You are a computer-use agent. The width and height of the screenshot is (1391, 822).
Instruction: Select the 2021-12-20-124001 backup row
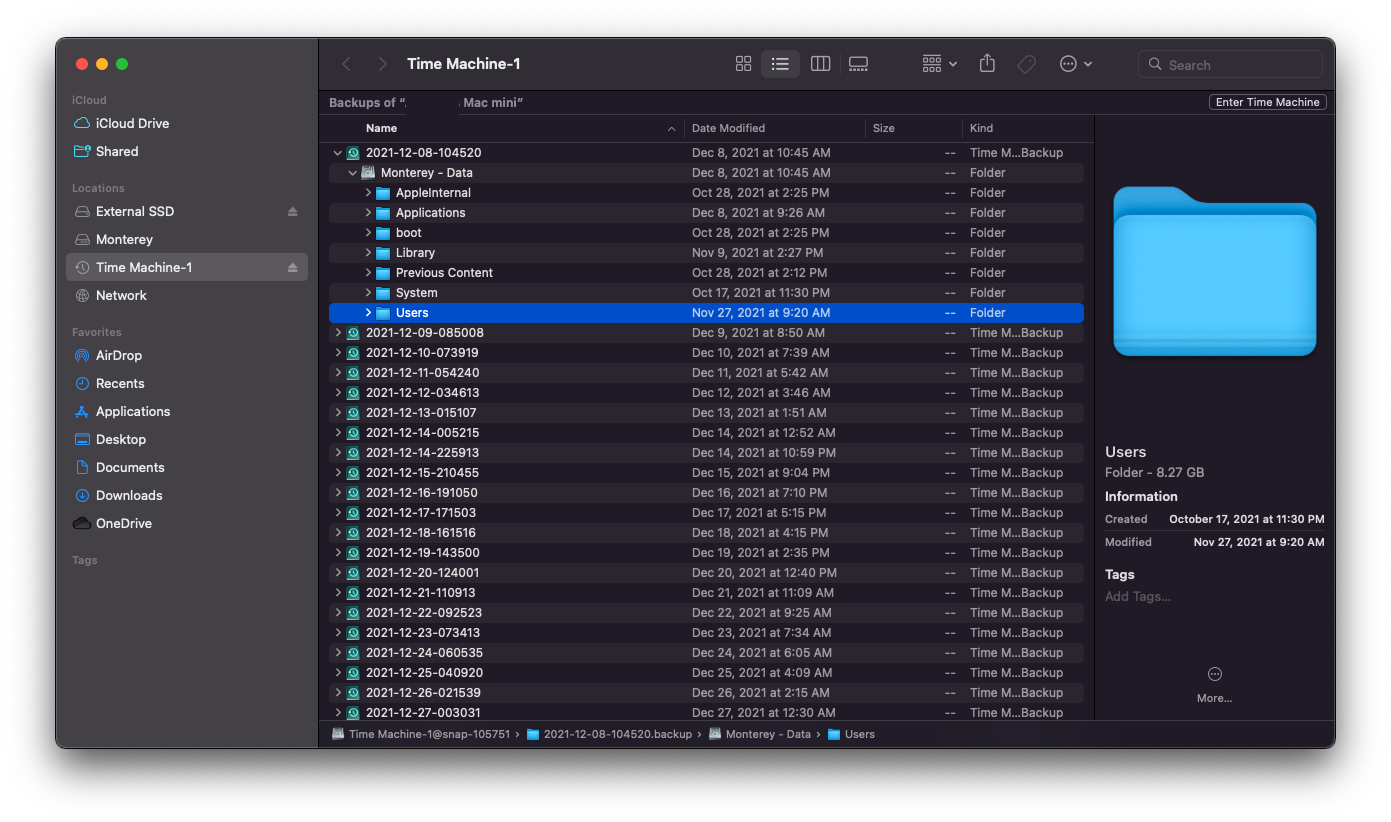click(x=706, y=573)
